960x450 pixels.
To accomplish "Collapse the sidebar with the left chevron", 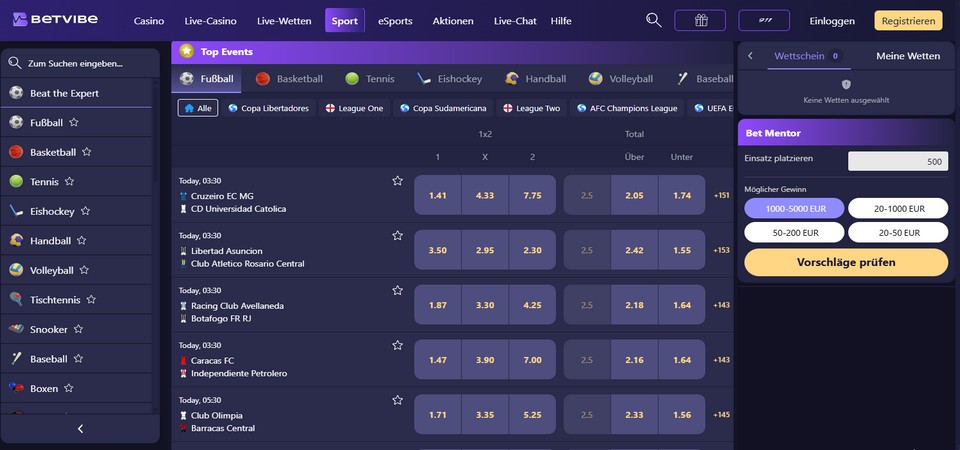I will 80,429.
